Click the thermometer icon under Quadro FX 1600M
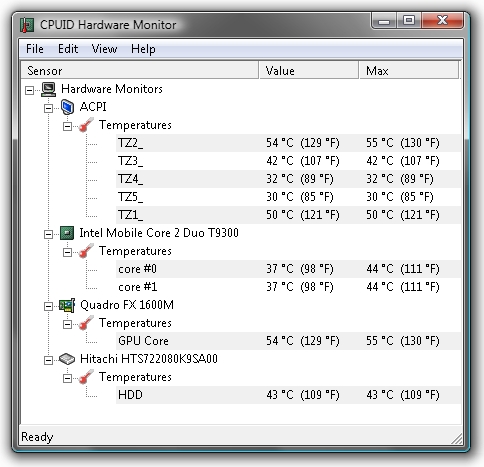The width and height of the screenshot is (484, 467). click(86, 323)
